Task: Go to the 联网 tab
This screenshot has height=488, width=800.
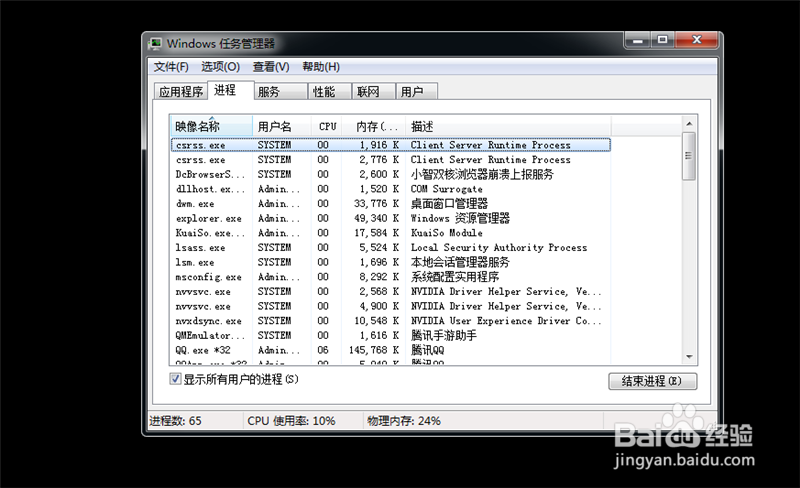Action: point(373,91)
